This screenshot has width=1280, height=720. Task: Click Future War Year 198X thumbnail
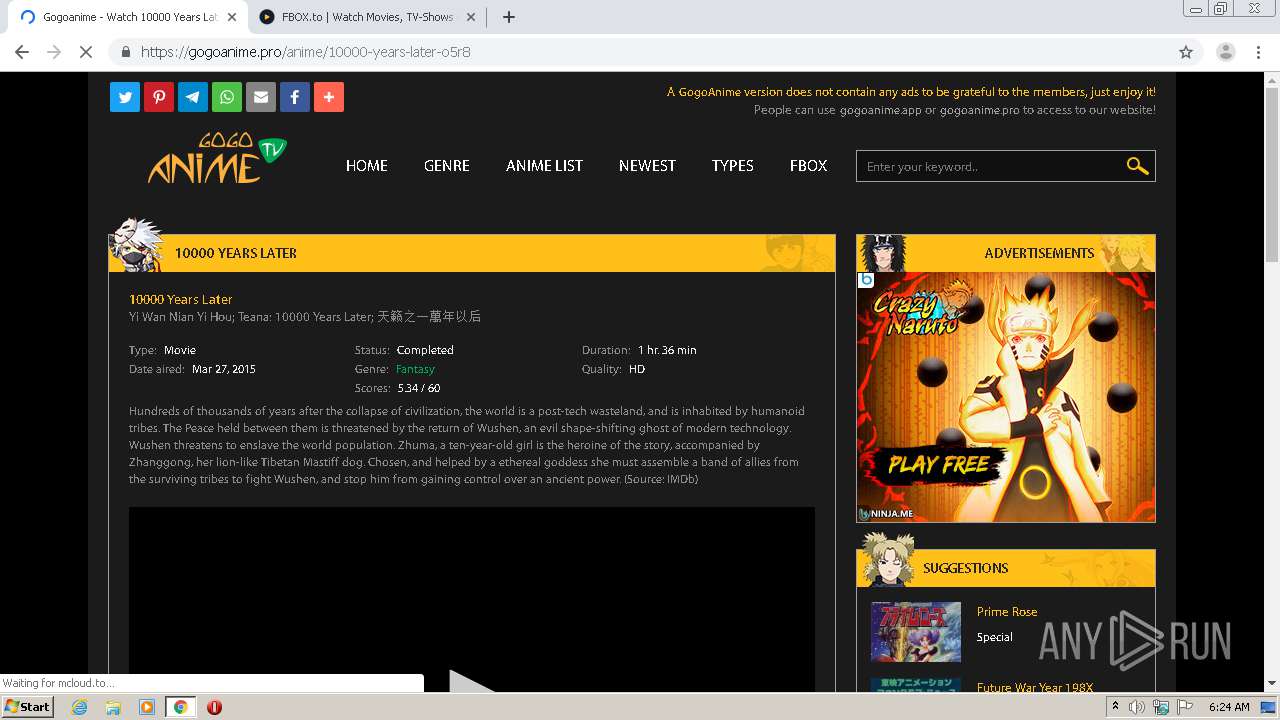(916, 685)
